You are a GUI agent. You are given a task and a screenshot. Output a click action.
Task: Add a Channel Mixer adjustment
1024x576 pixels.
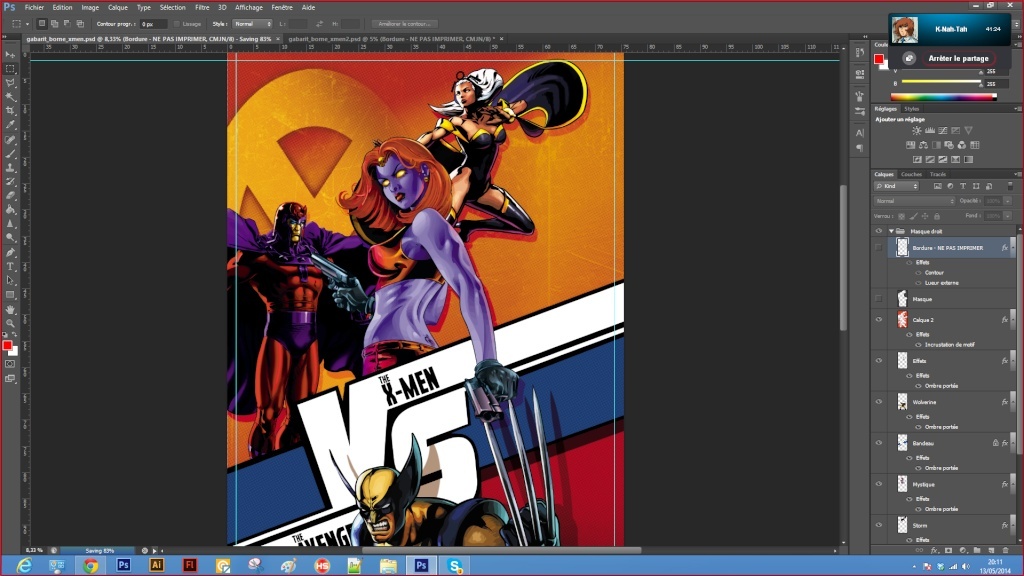pos(962,145)
